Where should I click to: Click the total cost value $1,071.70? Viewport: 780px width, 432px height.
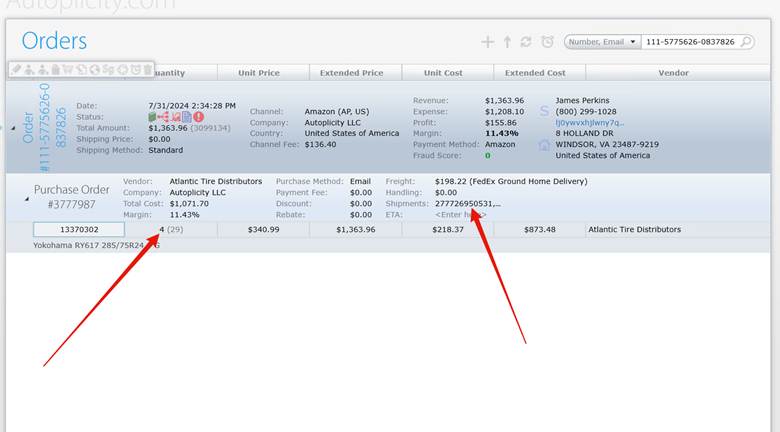(x=189, y=204)
